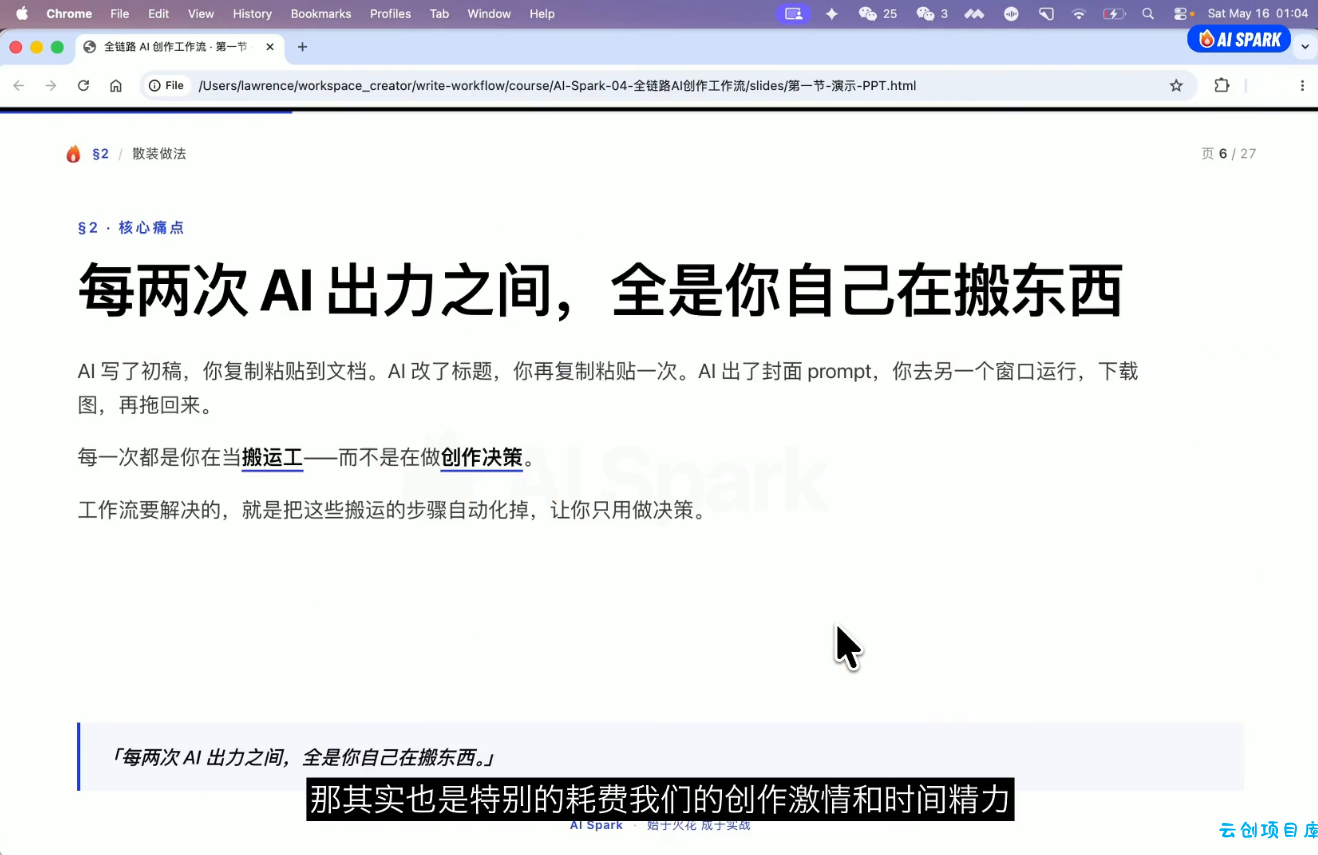Expand the tab search dropdown arrow
Viewport: 1318px width, 855px height.
point(1304,47)
